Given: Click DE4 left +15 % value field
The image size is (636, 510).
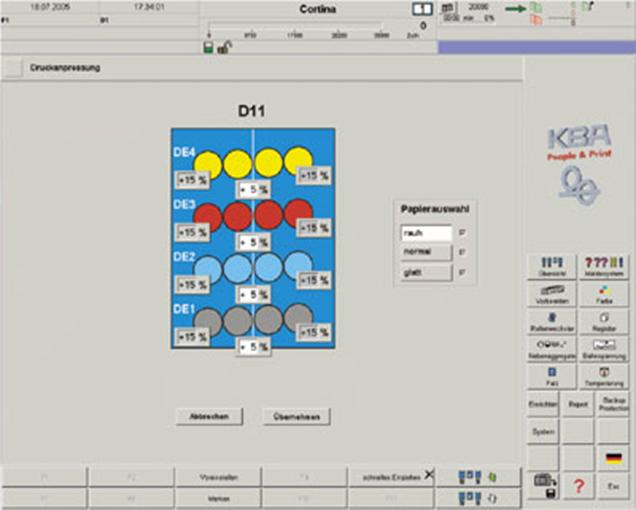Looking at the screenshot, I should 192,180.
